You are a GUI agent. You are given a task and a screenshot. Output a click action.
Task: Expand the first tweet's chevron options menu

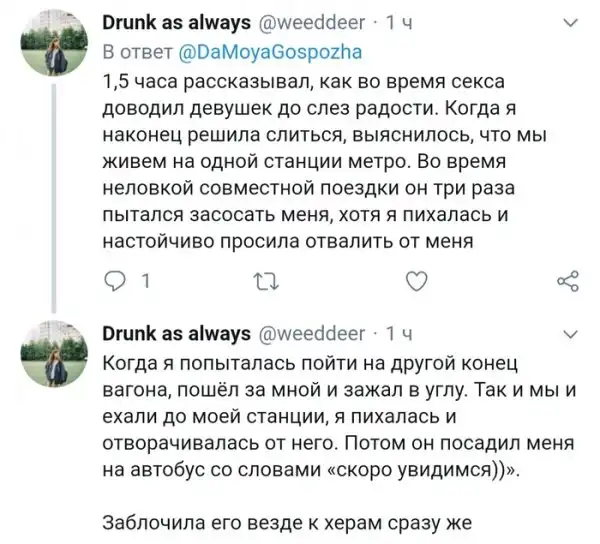pos(570,25)
